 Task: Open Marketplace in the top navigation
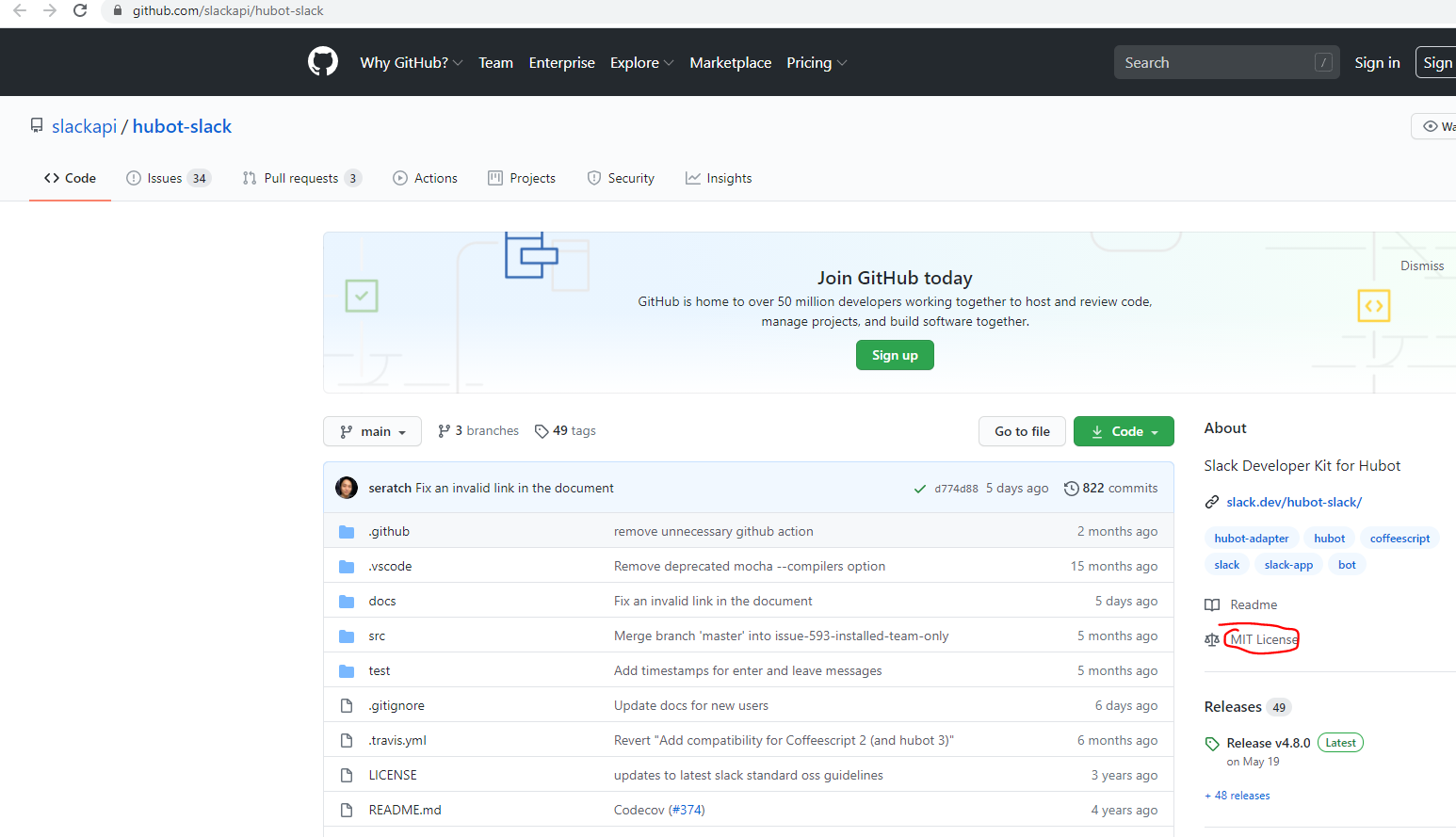pos(731,62)
